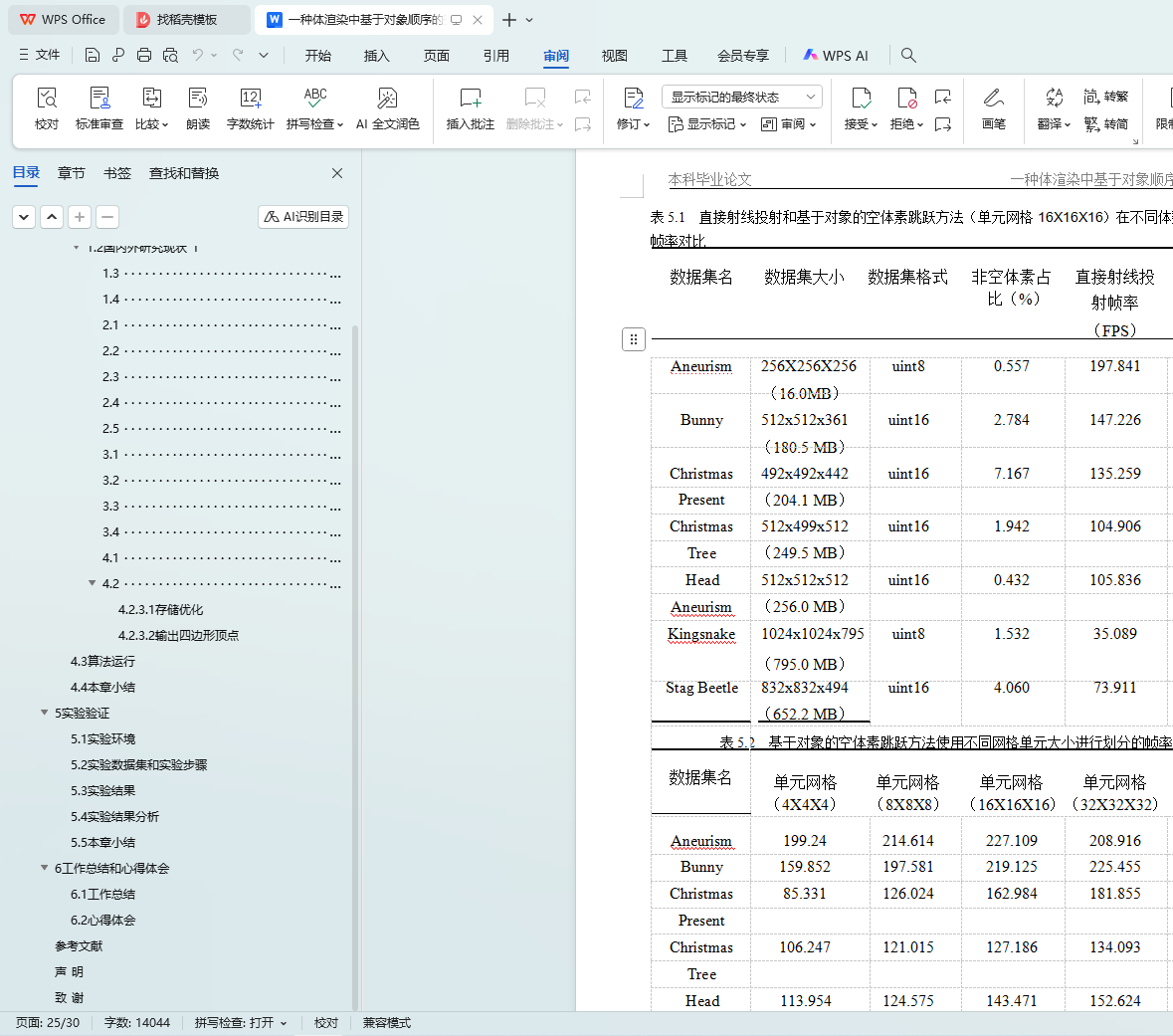This screenshot has height=1036, width=1173.
Task: Click the 比较 compare documents icon
Action: coord(152,108)
